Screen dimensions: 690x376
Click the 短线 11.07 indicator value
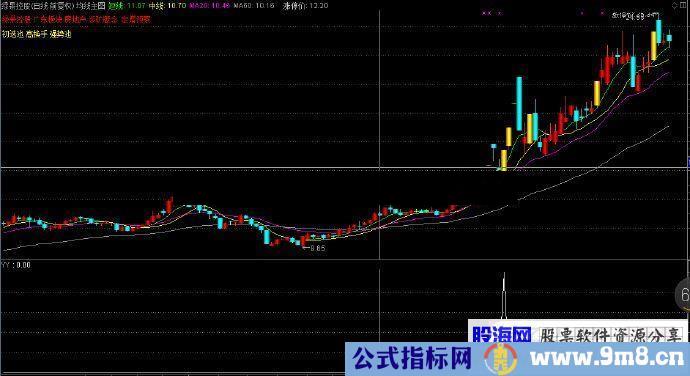pyautogui.click(x=127, y=6)
